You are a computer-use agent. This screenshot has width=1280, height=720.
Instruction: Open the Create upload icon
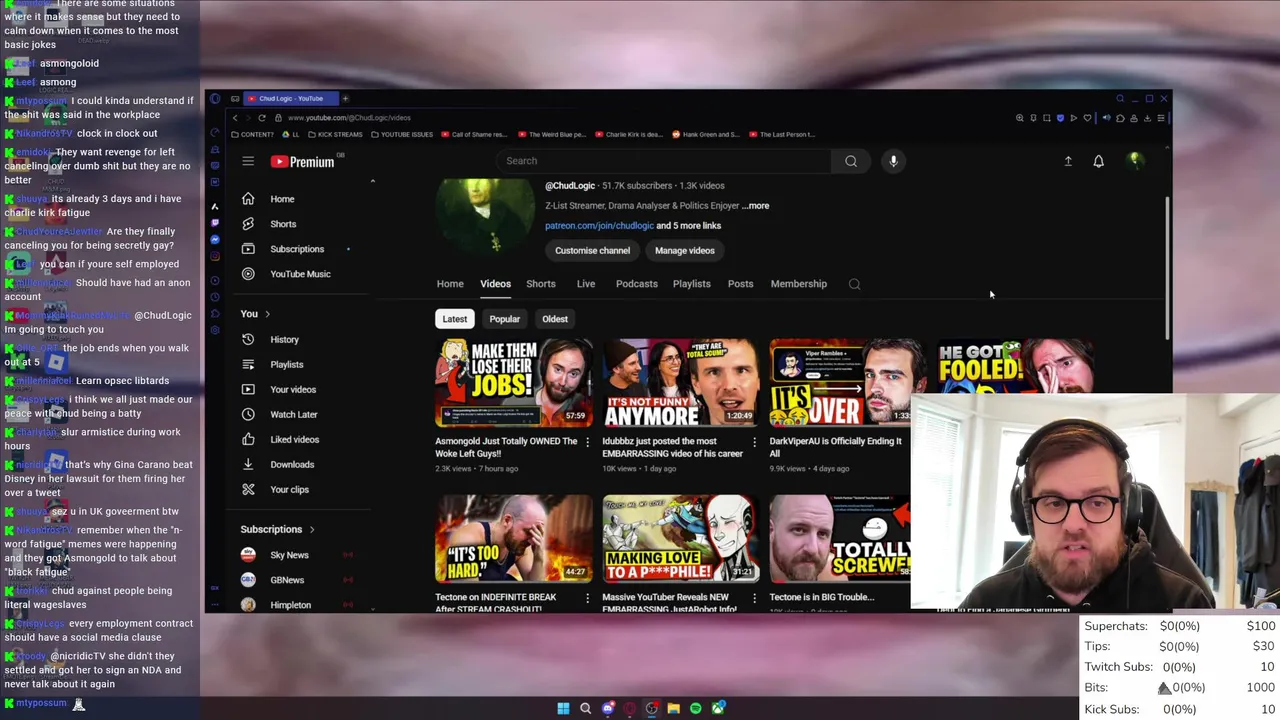pyautogui.click(x=1068, y=161)
